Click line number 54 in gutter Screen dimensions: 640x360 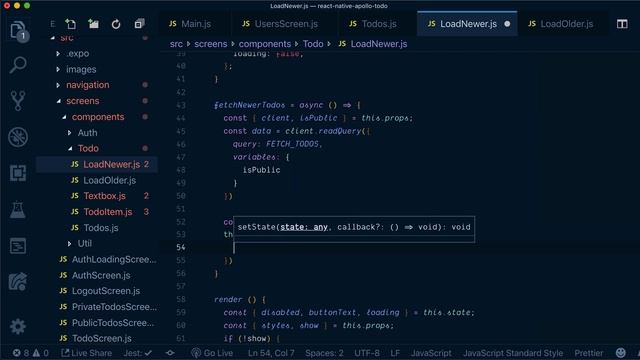181,247
